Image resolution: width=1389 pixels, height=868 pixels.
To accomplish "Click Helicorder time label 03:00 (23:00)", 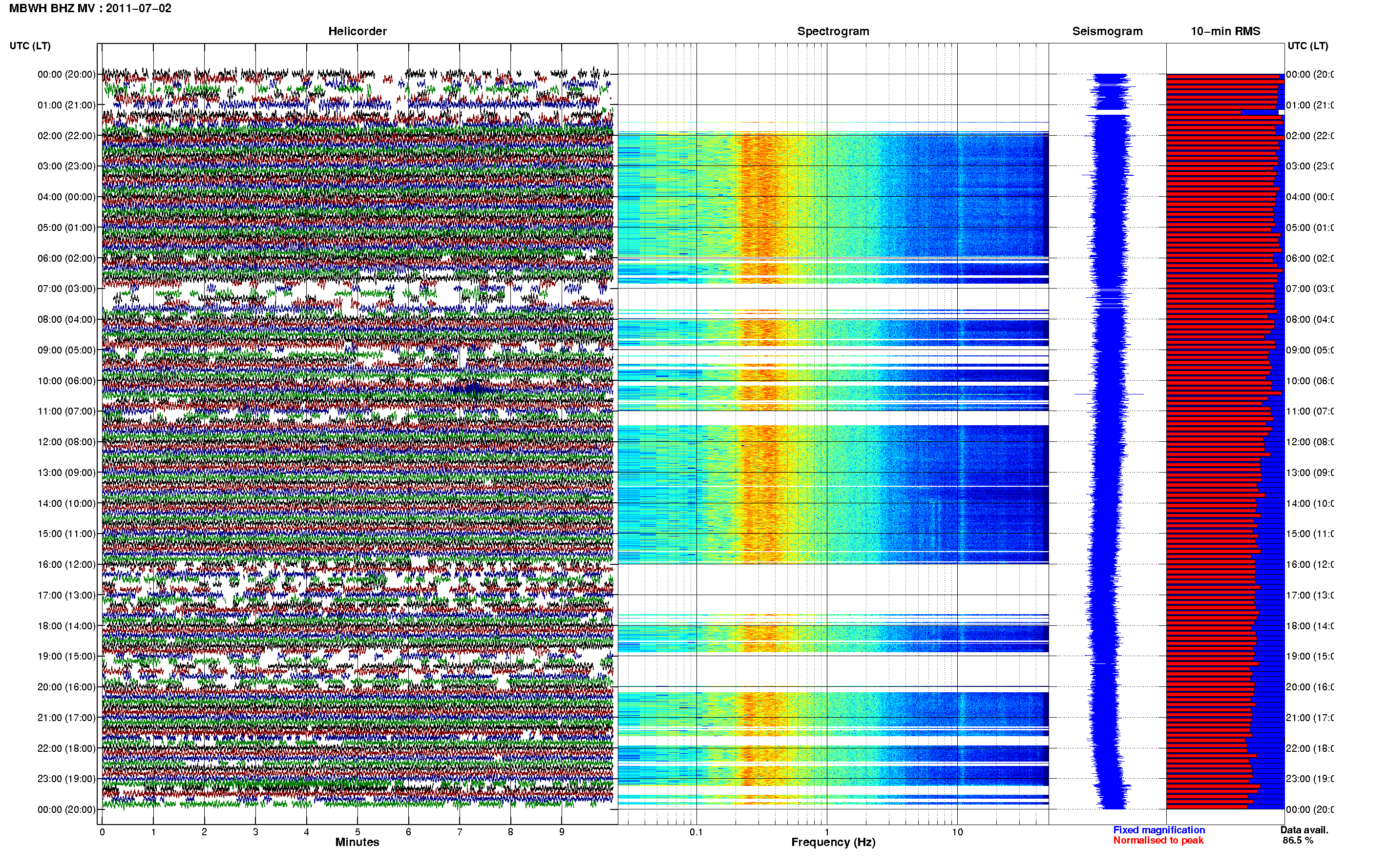I will pos(66,166).
